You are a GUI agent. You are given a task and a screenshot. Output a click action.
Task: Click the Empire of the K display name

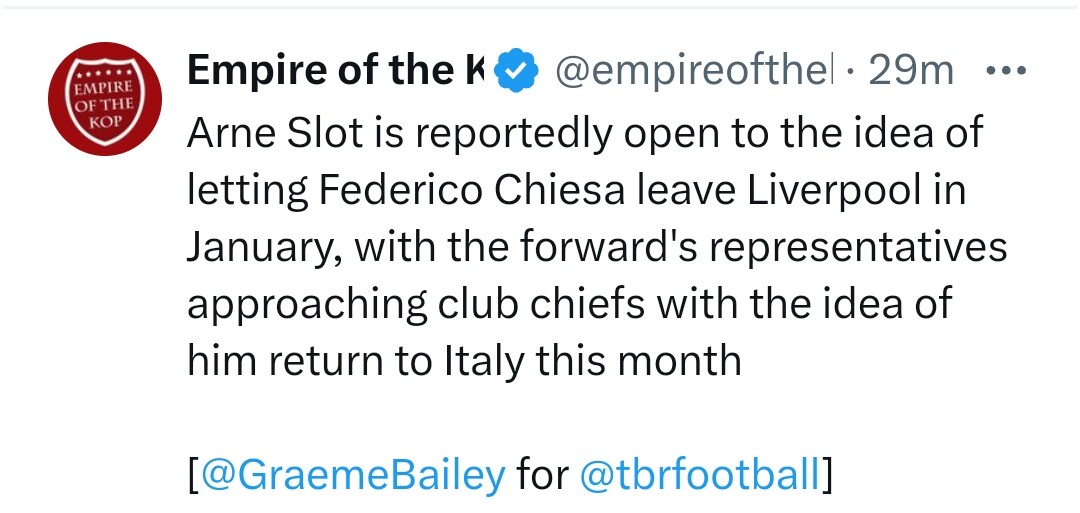click(x=335, y=71)
